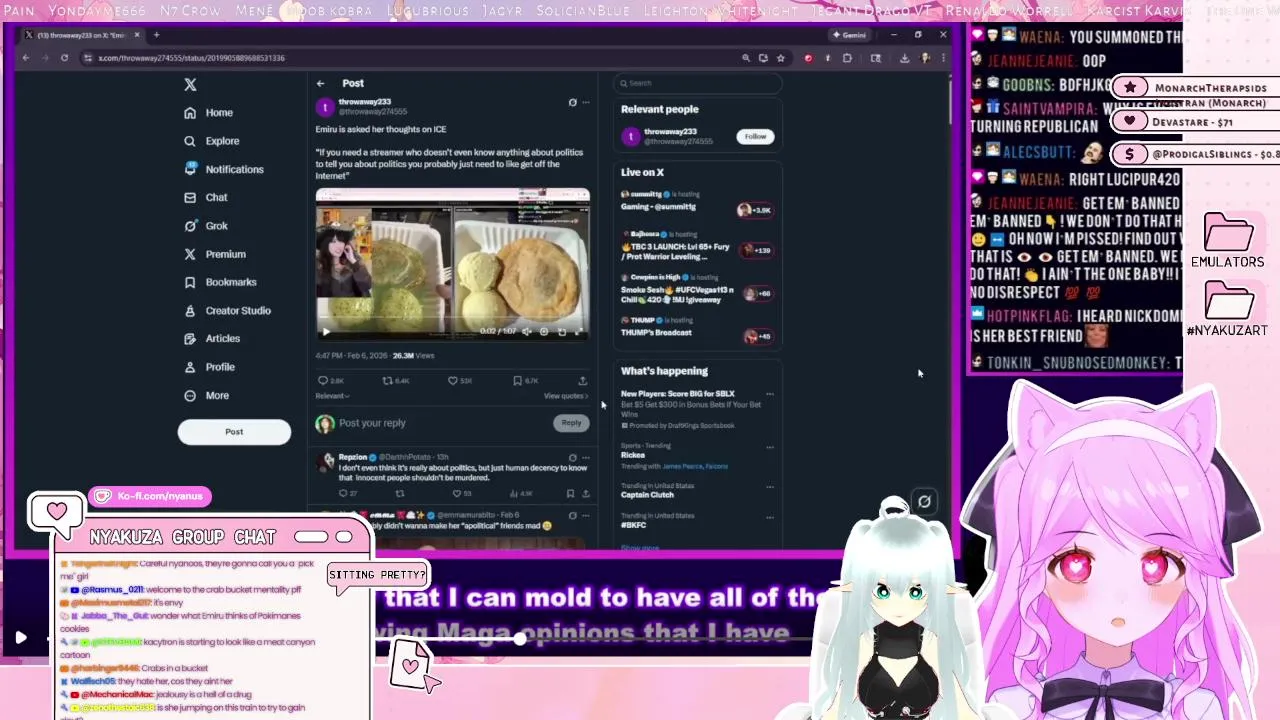Bookmark Repzion's reply

coord(570,493)
